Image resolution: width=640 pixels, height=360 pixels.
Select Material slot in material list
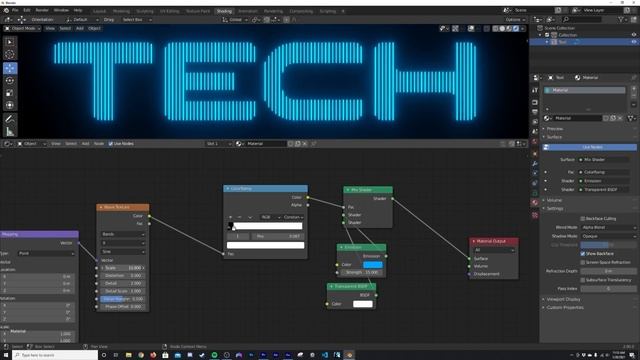(x=585, y=90)
